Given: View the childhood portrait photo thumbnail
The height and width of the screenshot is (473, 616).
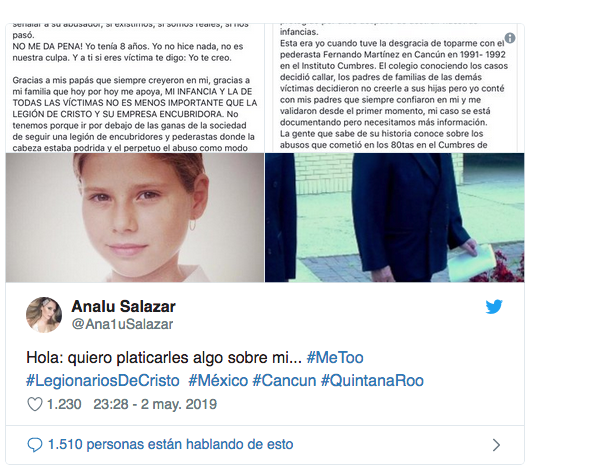Looking at the screenshot, I should pos(135,218).
